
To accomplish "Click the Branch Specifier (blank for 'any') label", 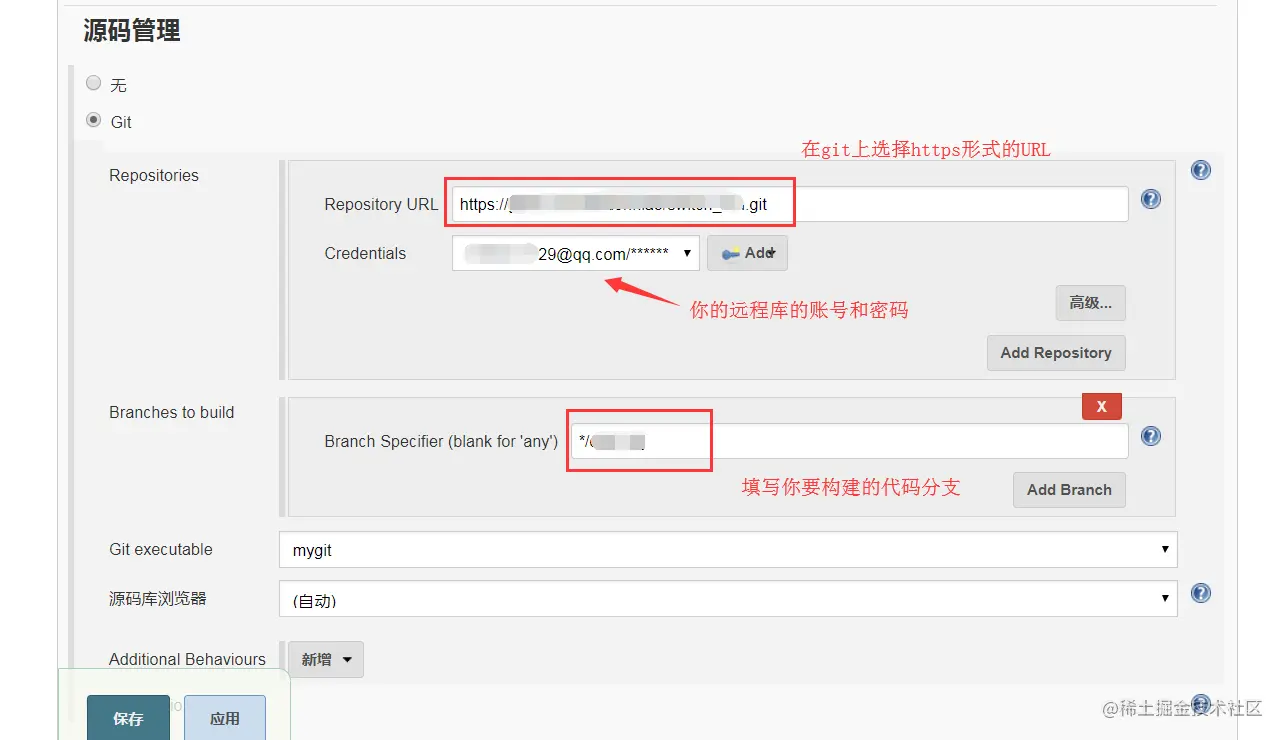I will (441, 441).
